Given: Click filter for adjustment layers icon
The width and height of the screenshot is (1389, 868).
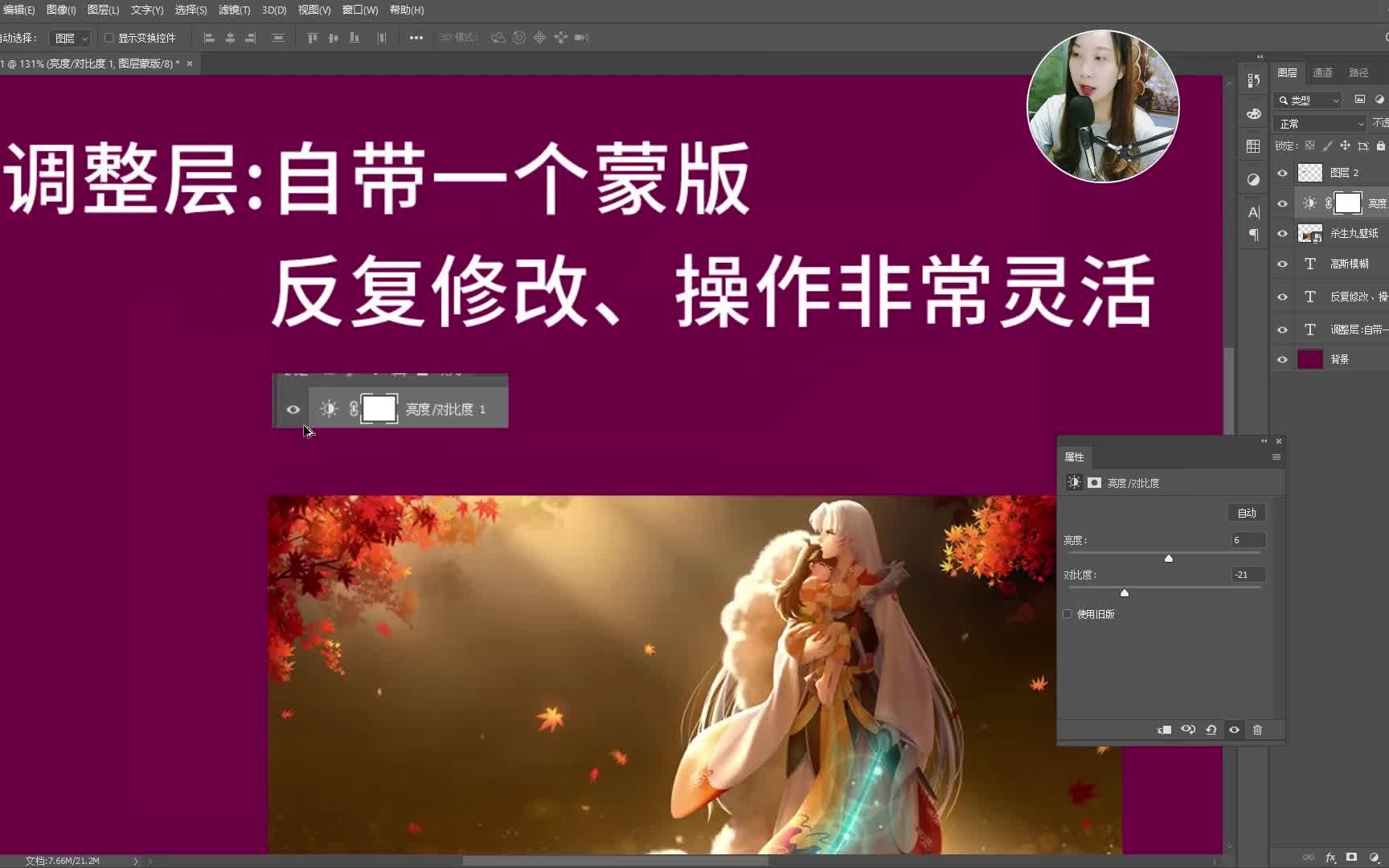Looking at the screenshot, I should tap(1380, 100).
